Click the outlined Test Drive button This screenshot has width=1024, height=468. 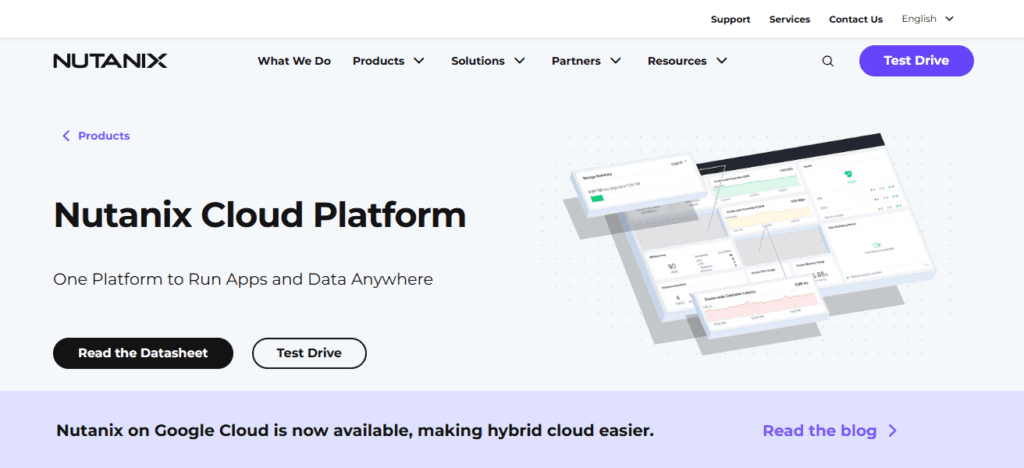tap(309, 353)
